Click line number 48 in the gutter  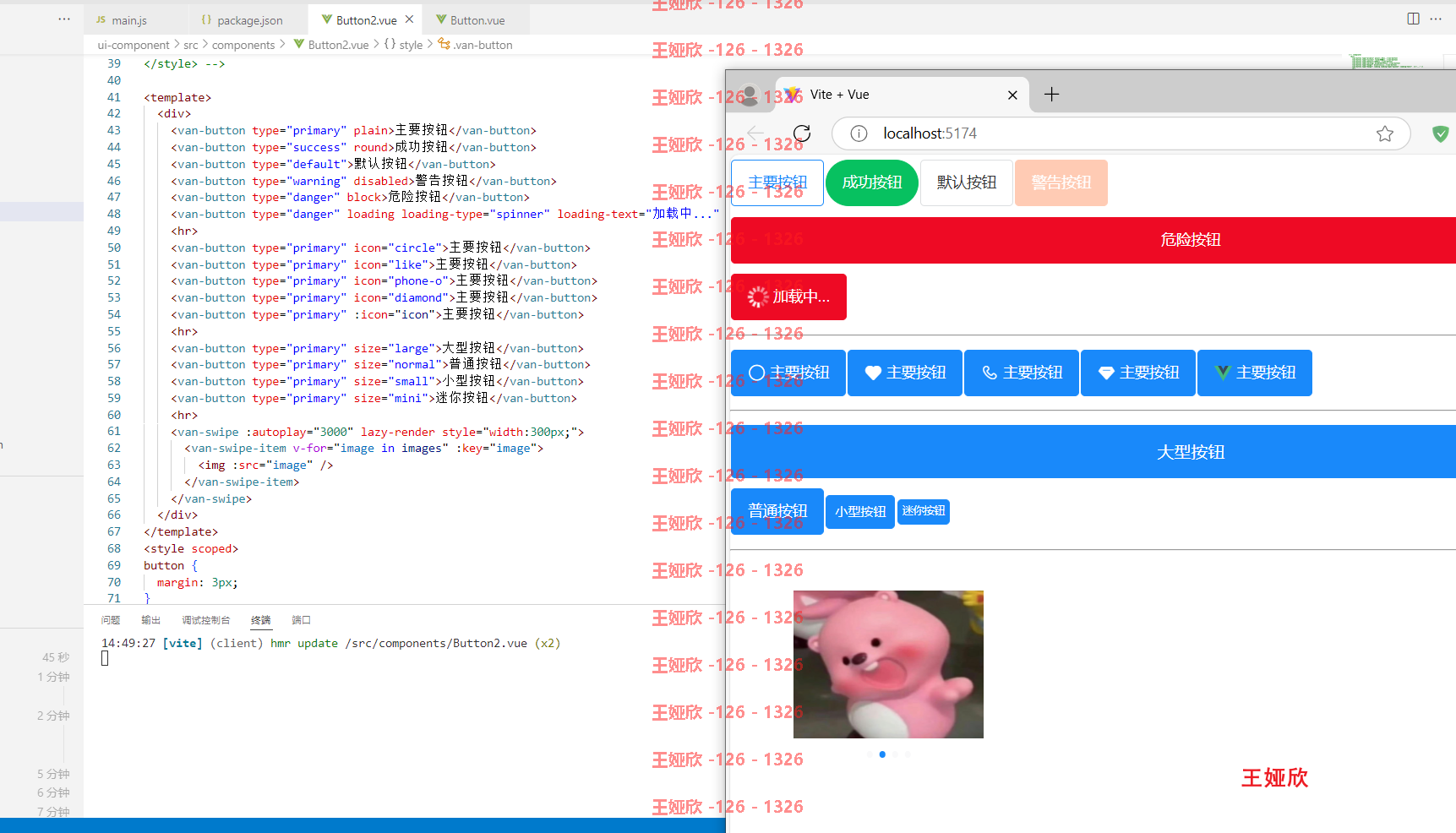(x=114, y=214)
